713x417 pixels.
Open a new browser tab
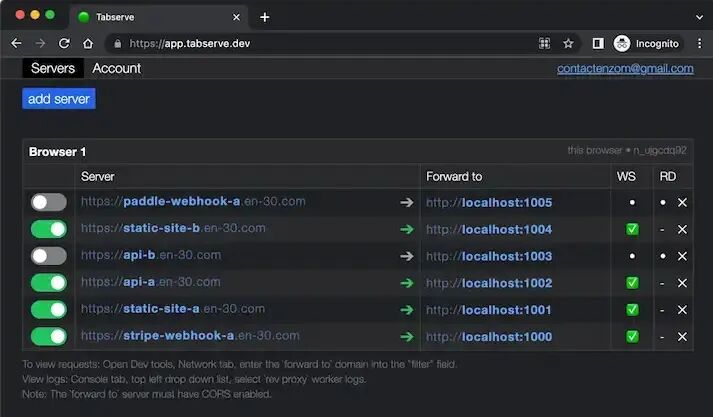pos(265,17)
